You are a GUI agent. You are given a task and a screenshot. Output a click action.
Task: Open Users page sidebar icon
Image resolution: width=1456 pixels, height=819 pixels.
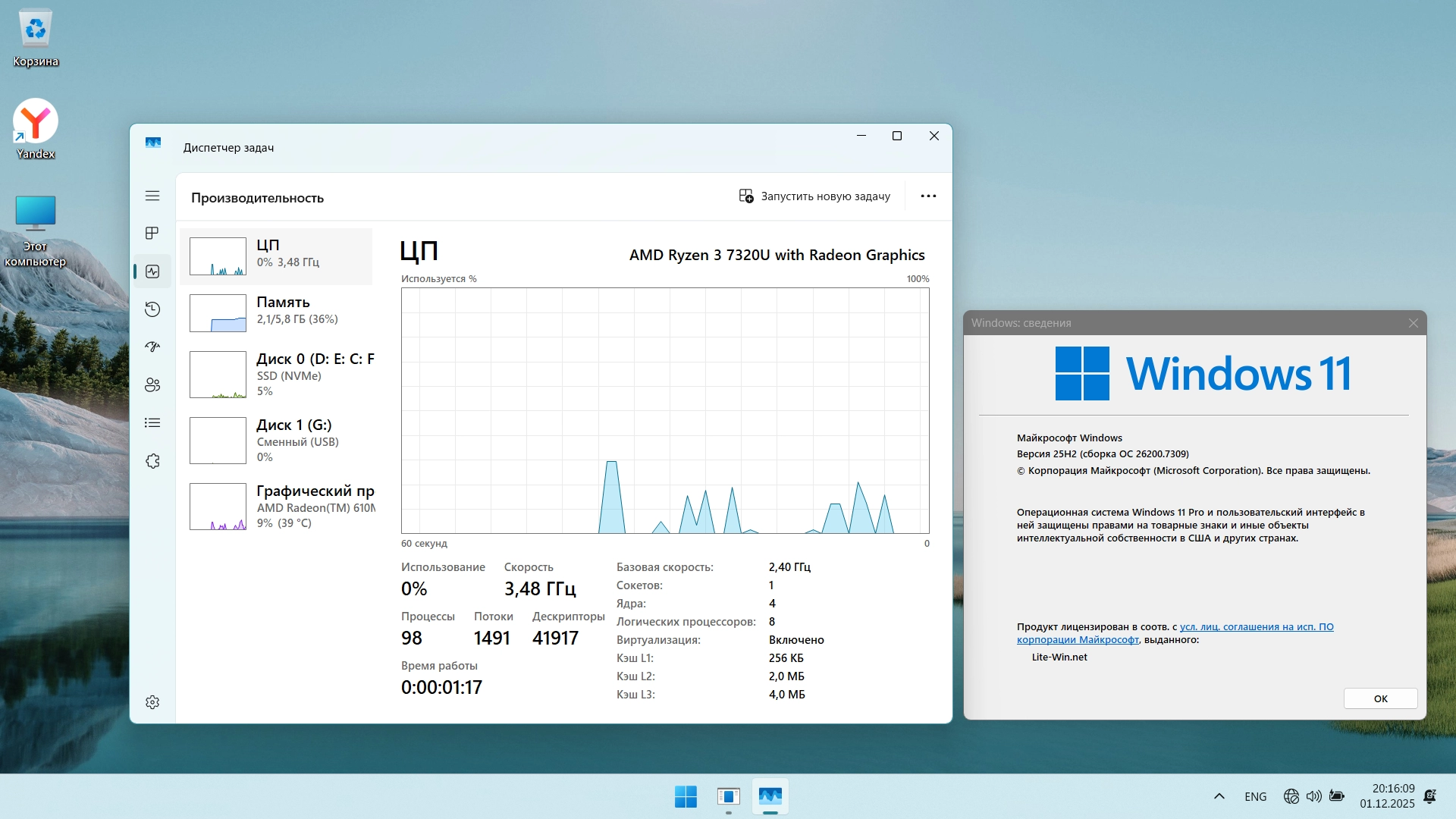point(152,384)
